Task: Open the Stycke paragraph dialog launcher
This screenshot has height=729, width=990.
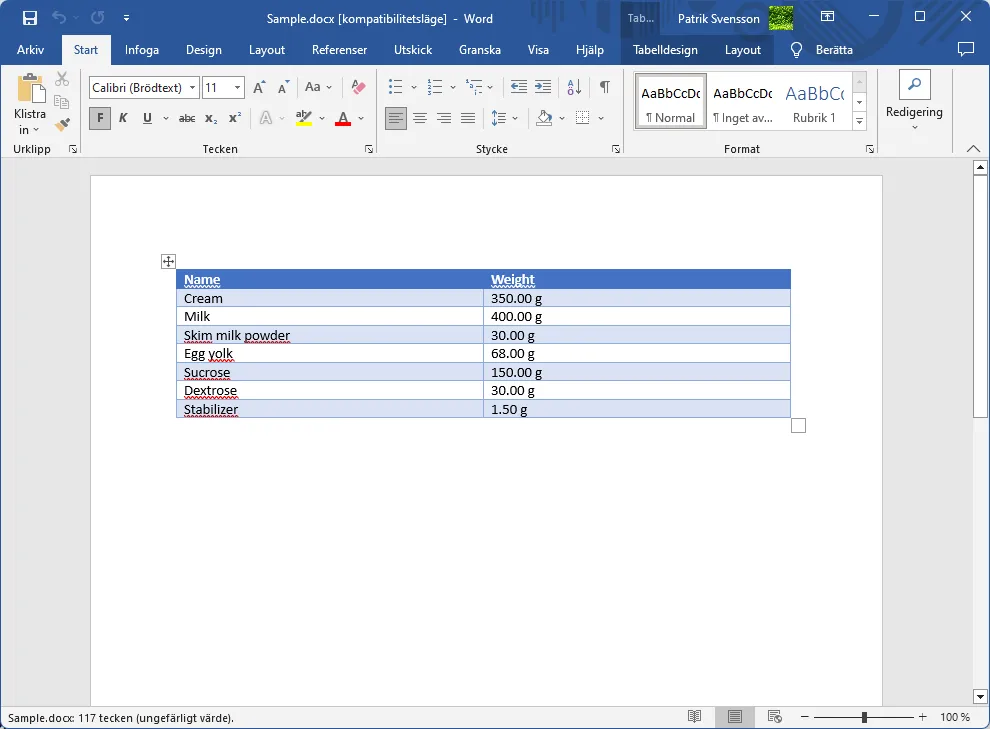Action: [616, 149]
